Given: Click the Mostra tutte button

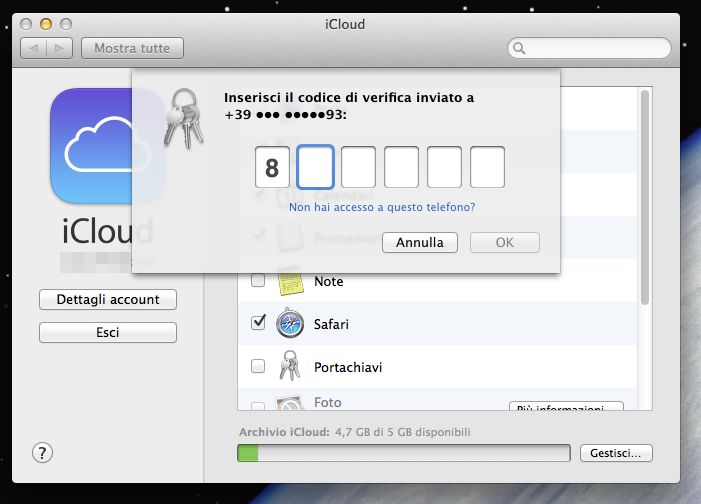Looking at the screenshot, I should (x=132, y=48).
